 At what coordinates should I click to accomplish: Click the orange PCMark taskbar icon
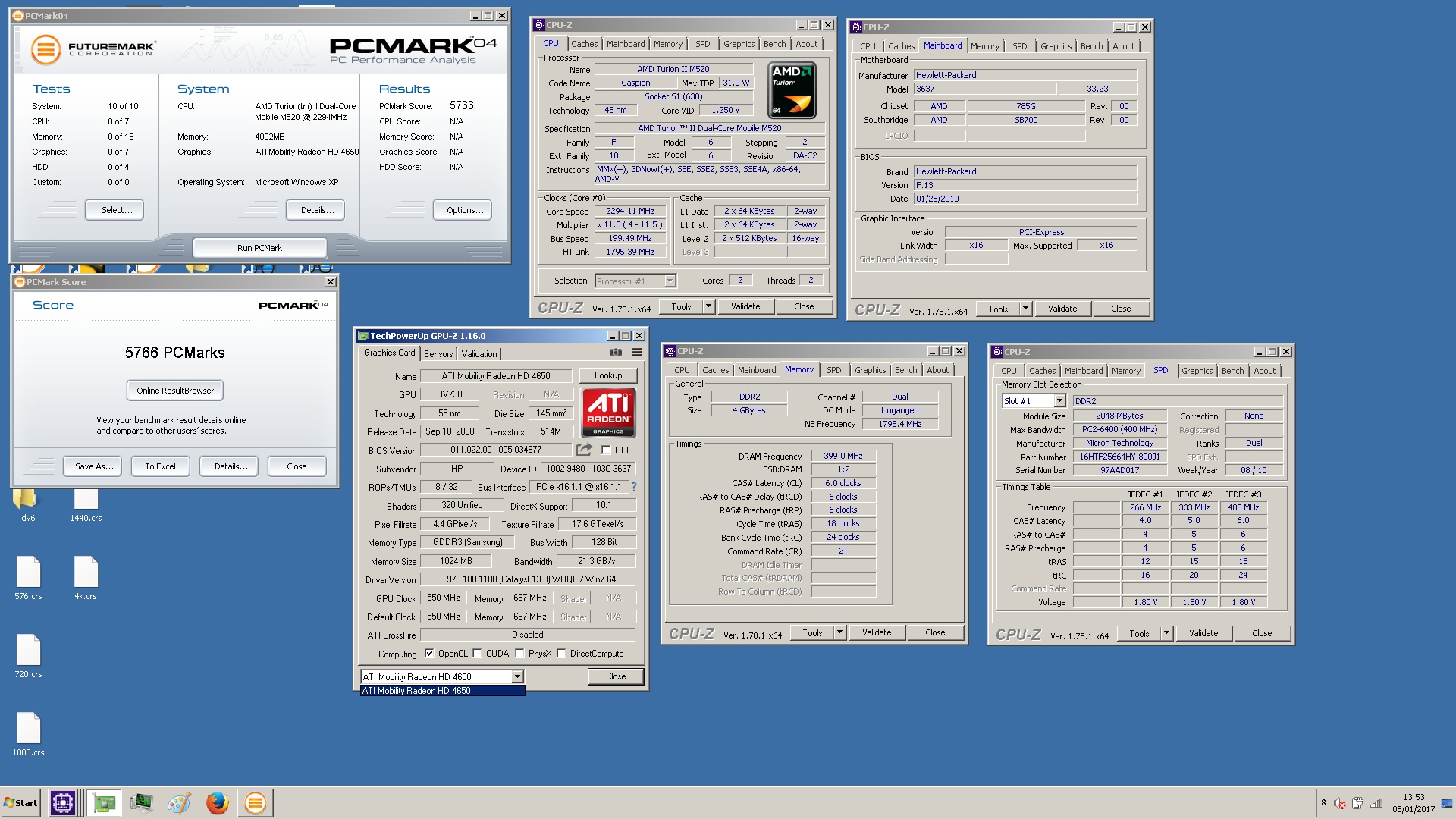[255, 802]
